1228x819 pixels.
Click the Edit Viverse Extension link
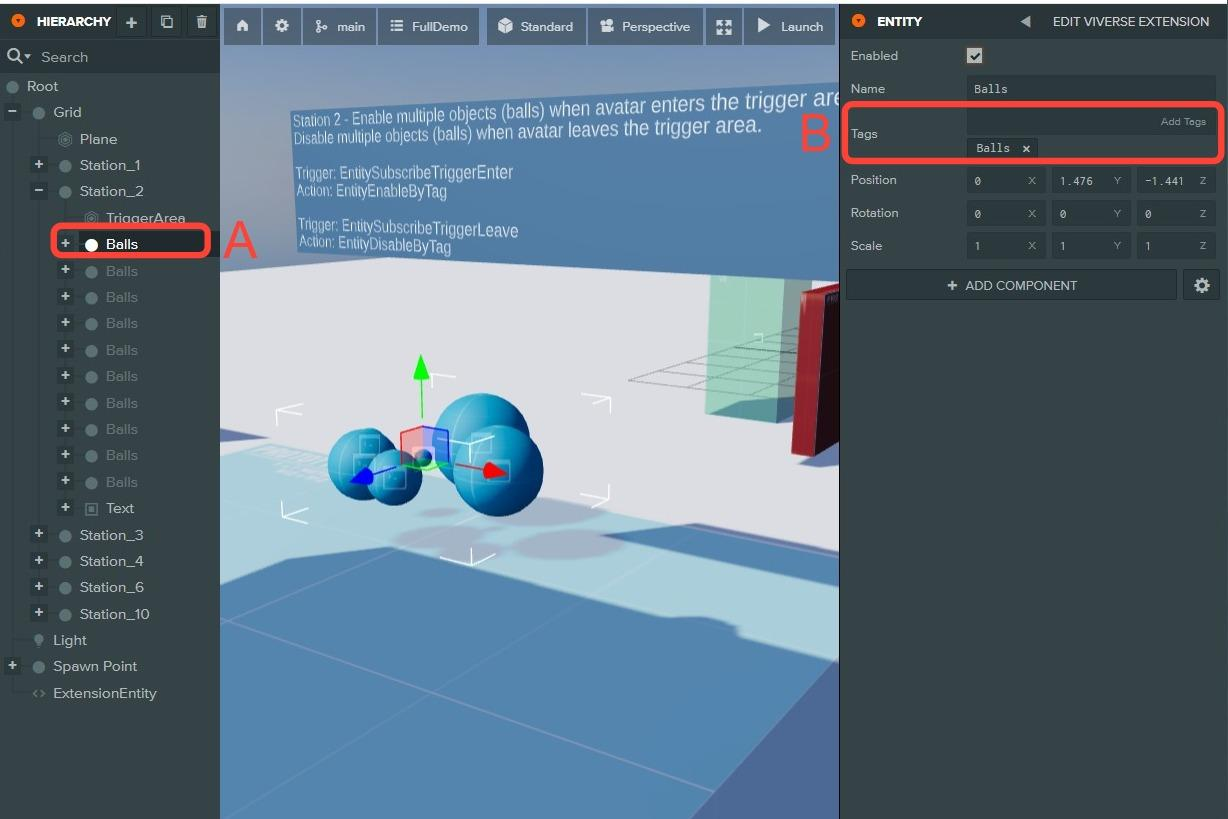tap(1130, 22)
